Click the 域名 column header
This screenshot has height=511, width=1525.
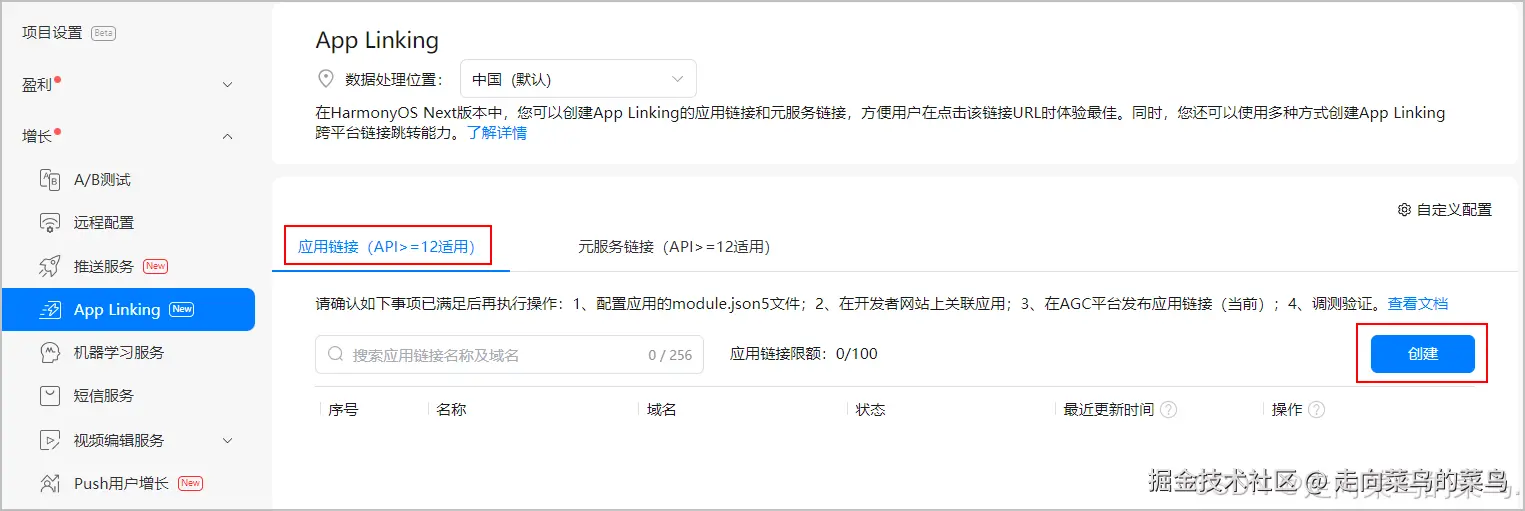coord(662,410)
